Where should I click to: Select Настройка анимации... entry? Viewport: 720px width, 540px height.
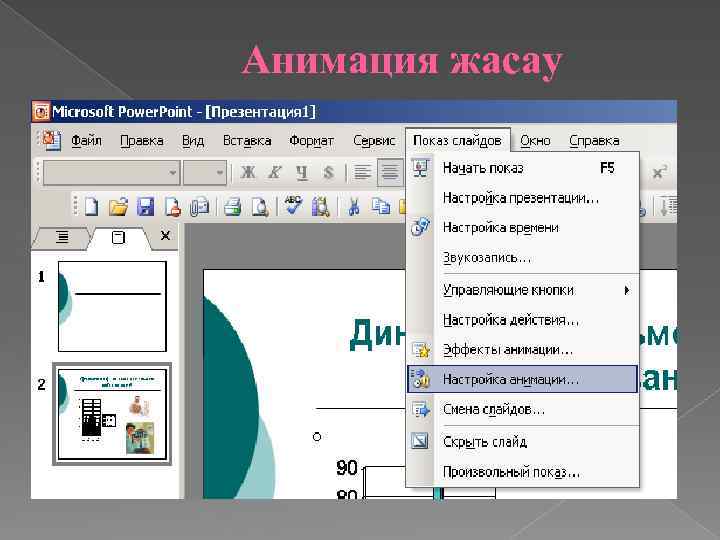coord(523,379)
